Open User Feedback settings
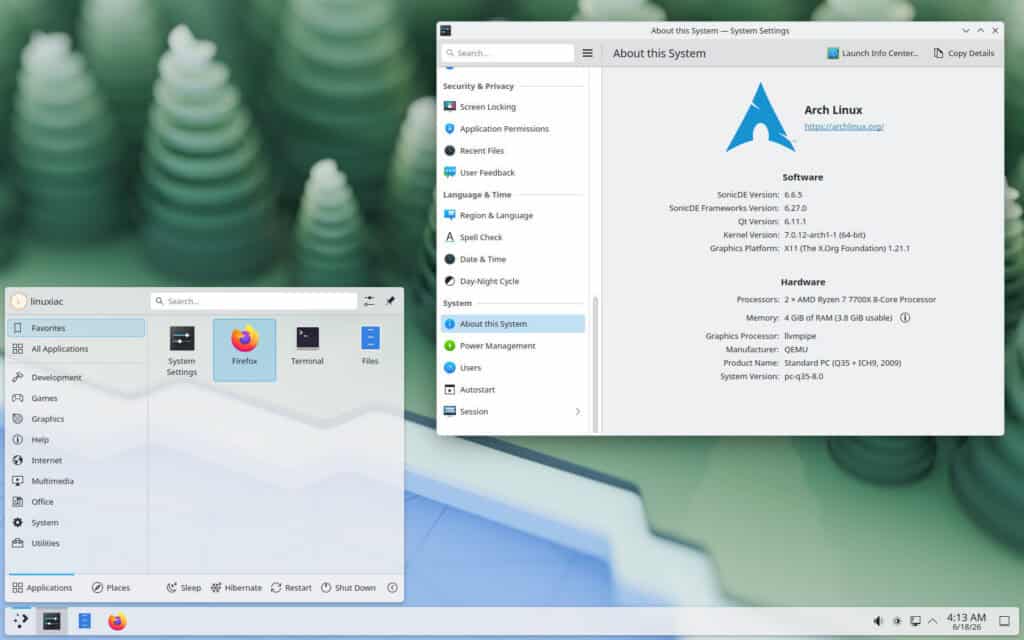The width and height of the screenshot is (1024, 640). coord(513,172)
